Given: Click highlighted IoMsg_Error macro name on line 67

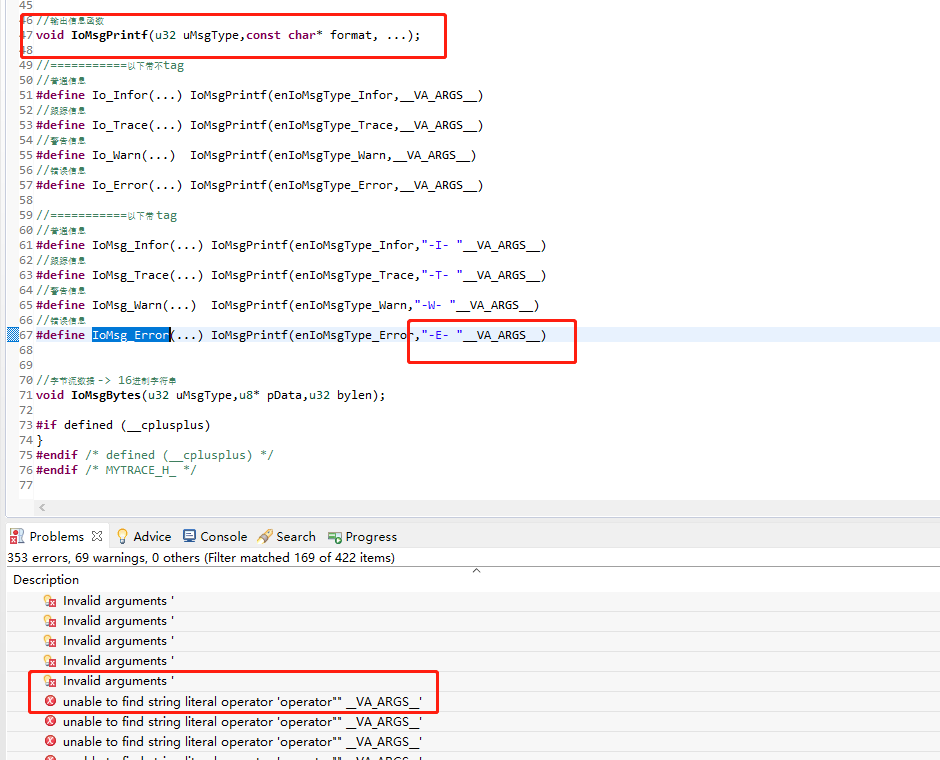Looking at the screenshot, I should pos(131,335).
